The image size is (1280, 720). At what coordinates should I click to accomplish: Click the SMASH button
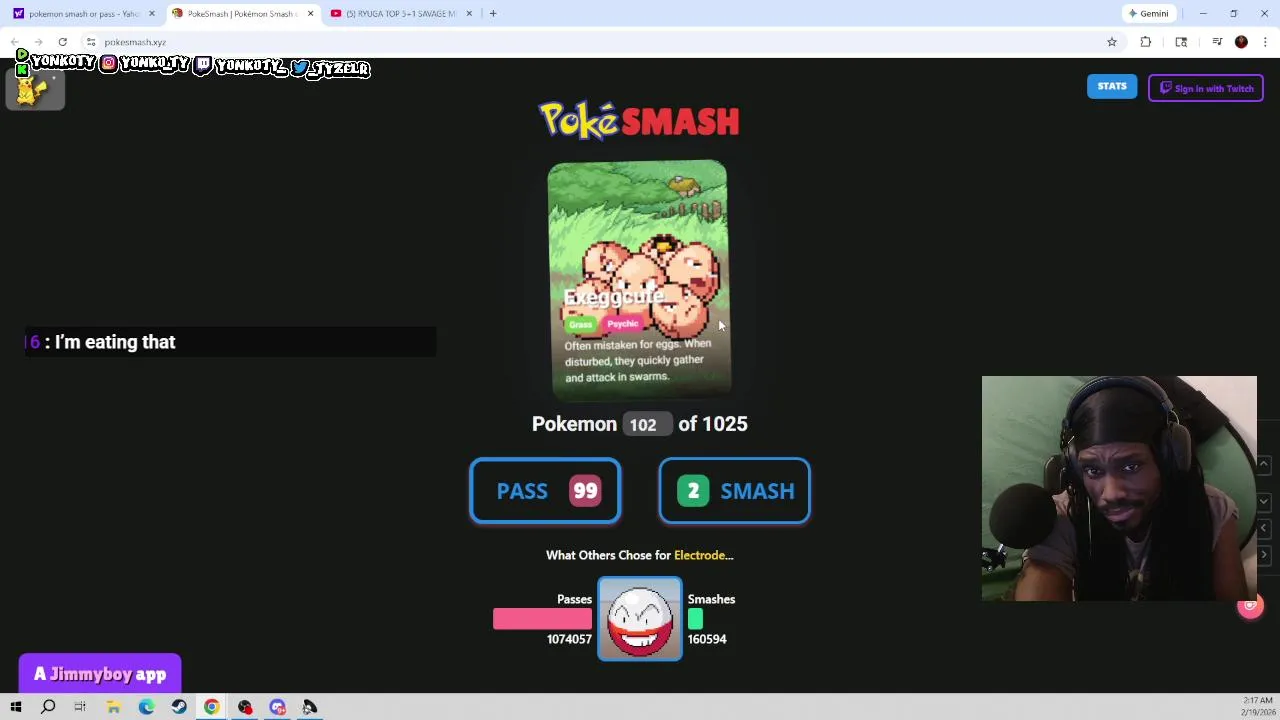[x=734, y=491]
